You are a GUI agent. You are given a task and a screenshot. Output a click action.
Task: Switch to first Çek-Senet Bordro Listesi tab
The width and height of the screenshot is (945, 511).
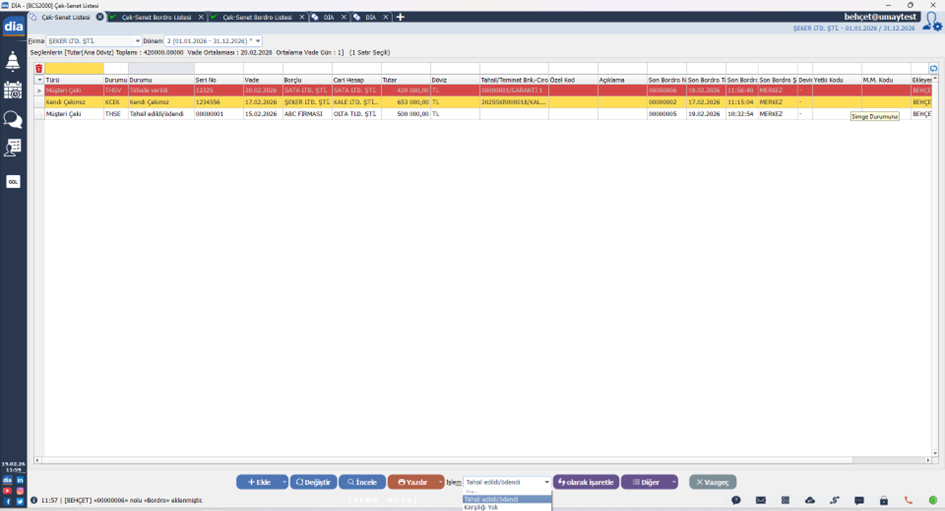click(157, 17)
